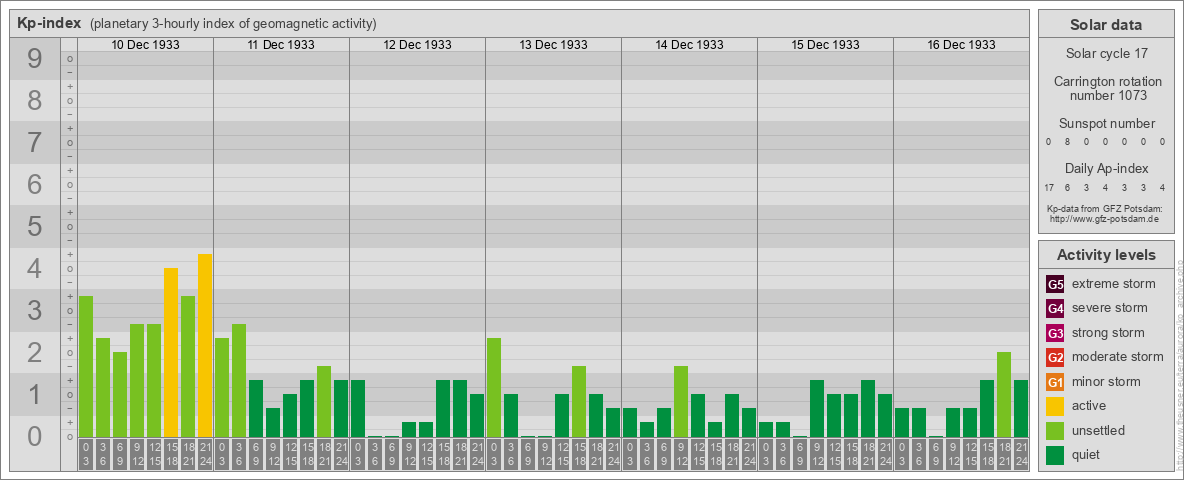This screenshot has width=1184, height=480.
Task: Click the 13 Dec 1933 date header
Action: coord(553,45)
